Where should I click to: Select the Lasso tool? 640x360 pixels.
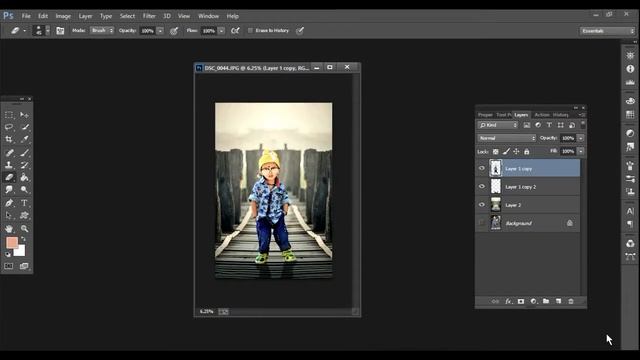tap(9, 127)
